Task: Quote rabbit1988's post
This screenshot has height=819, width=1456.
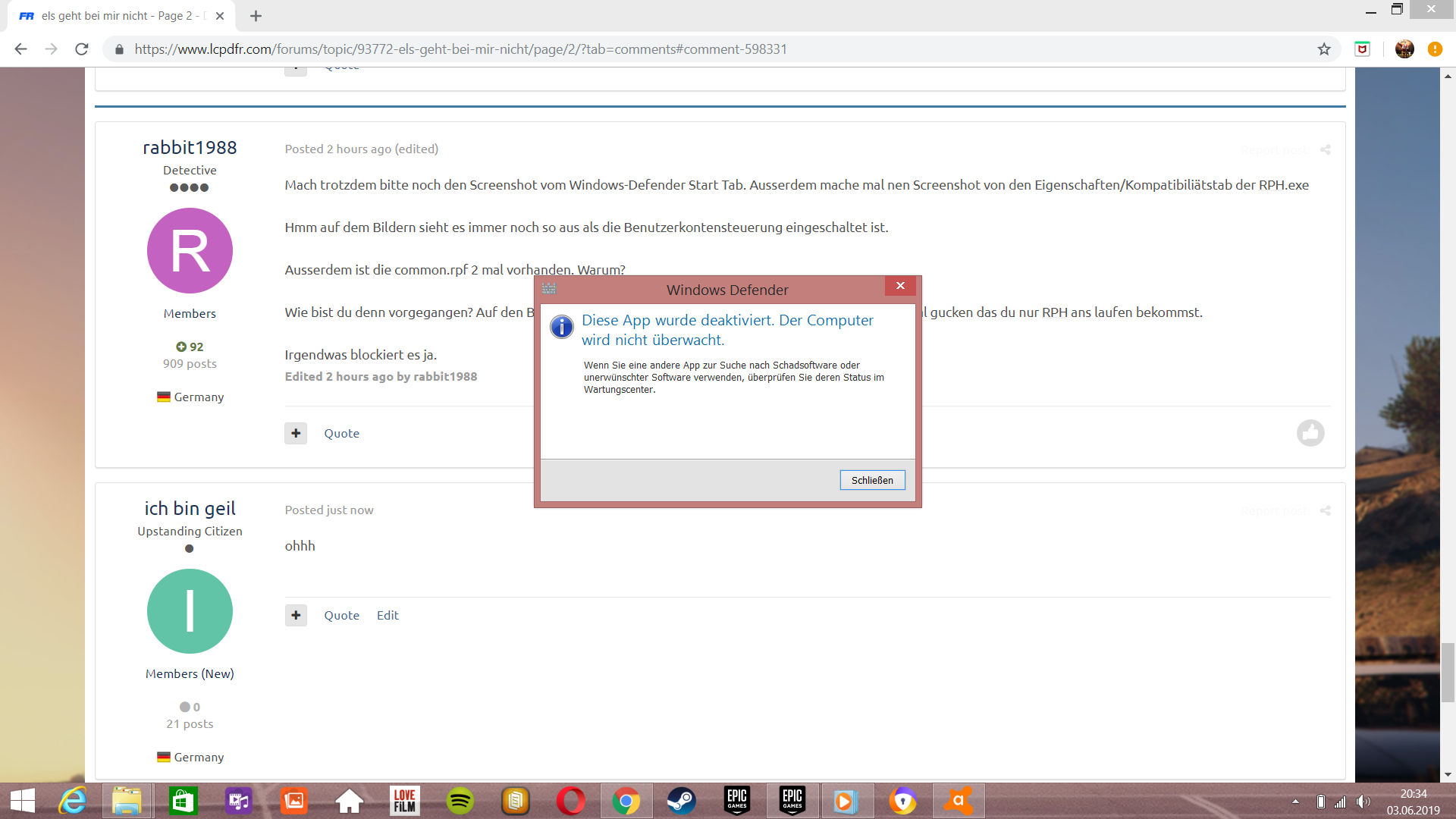Action: tap(341, 433)
